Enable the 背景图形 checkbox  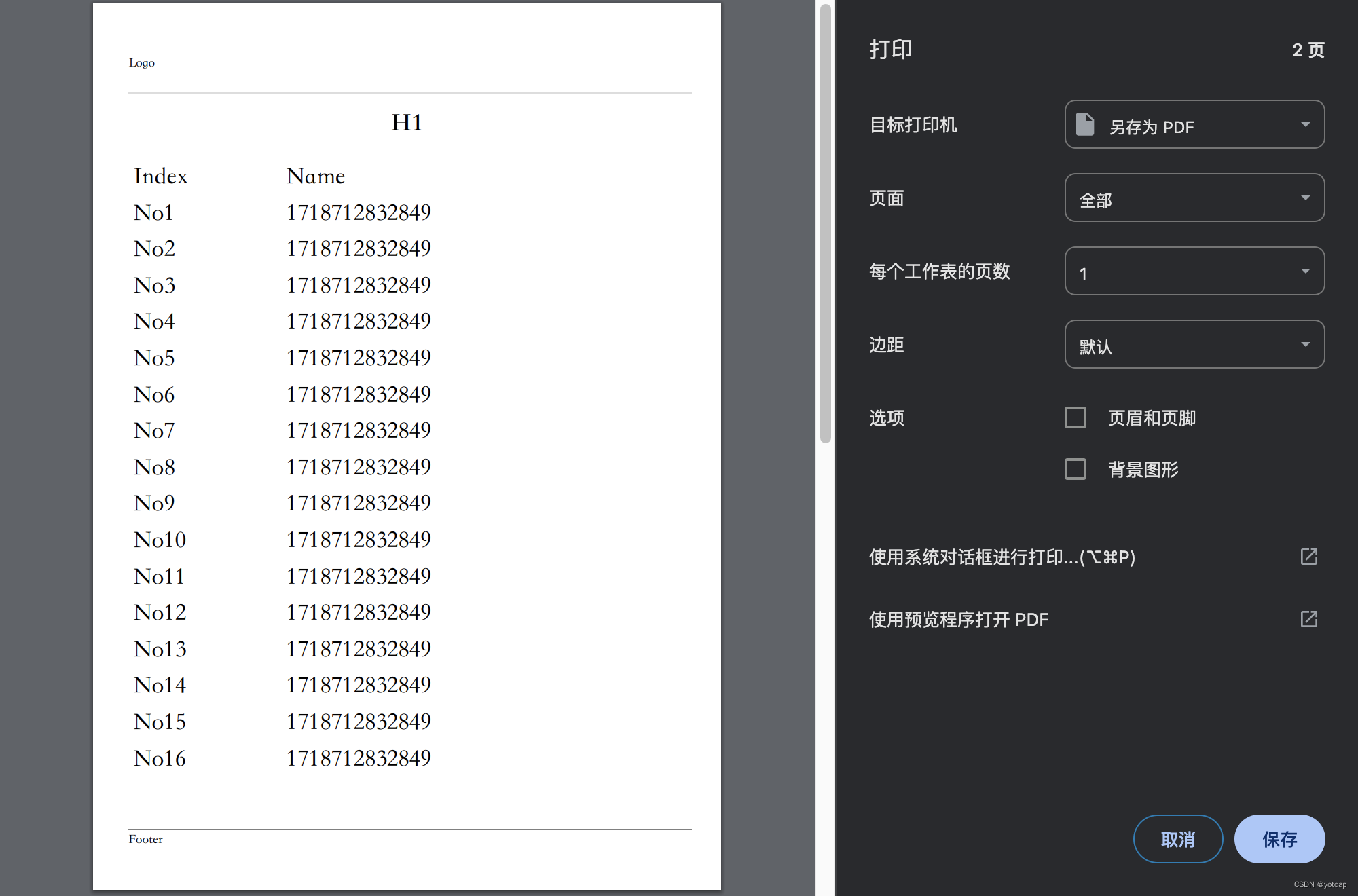[x=1076, y=469]
